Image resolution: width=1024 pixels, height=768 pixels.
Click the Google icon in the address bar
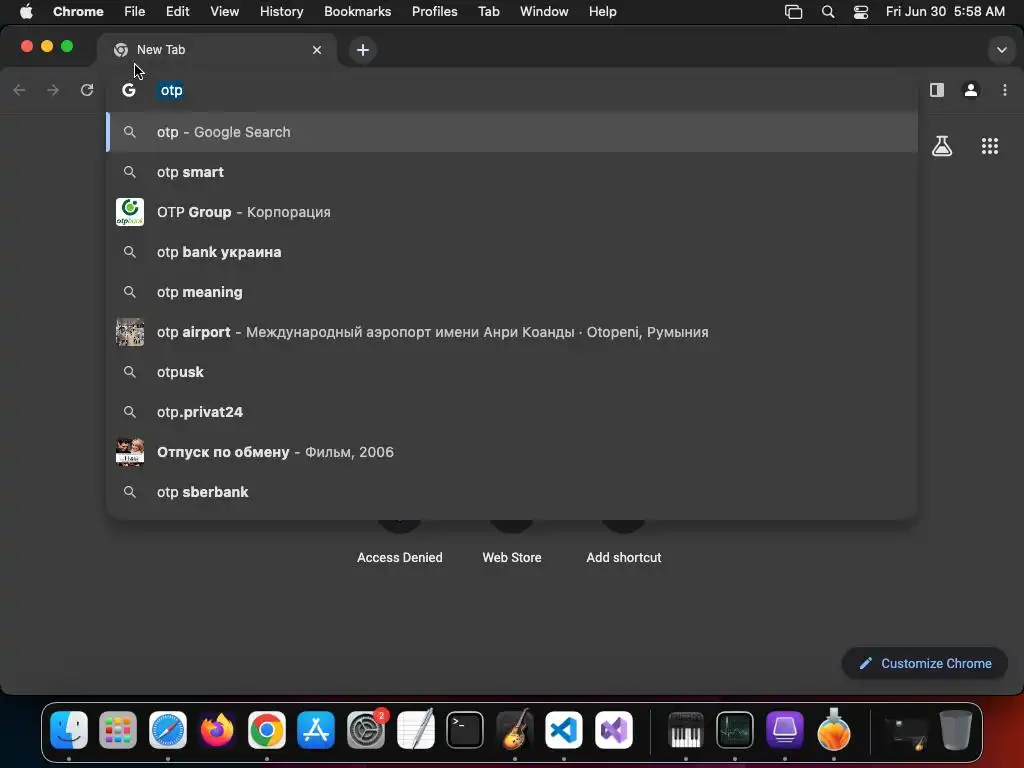[129, 90]
